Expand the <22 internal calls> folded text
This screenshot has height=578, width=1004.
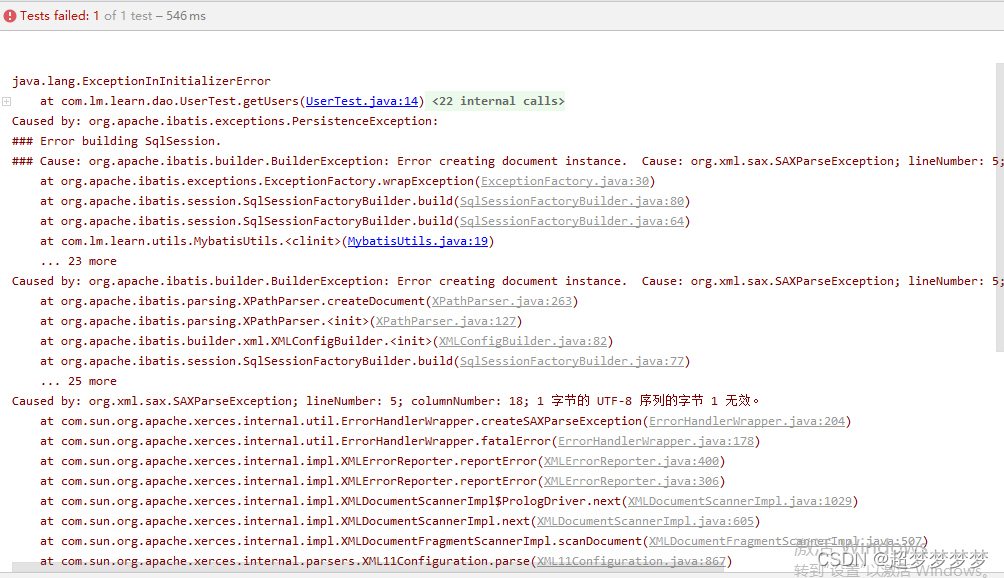498,101
